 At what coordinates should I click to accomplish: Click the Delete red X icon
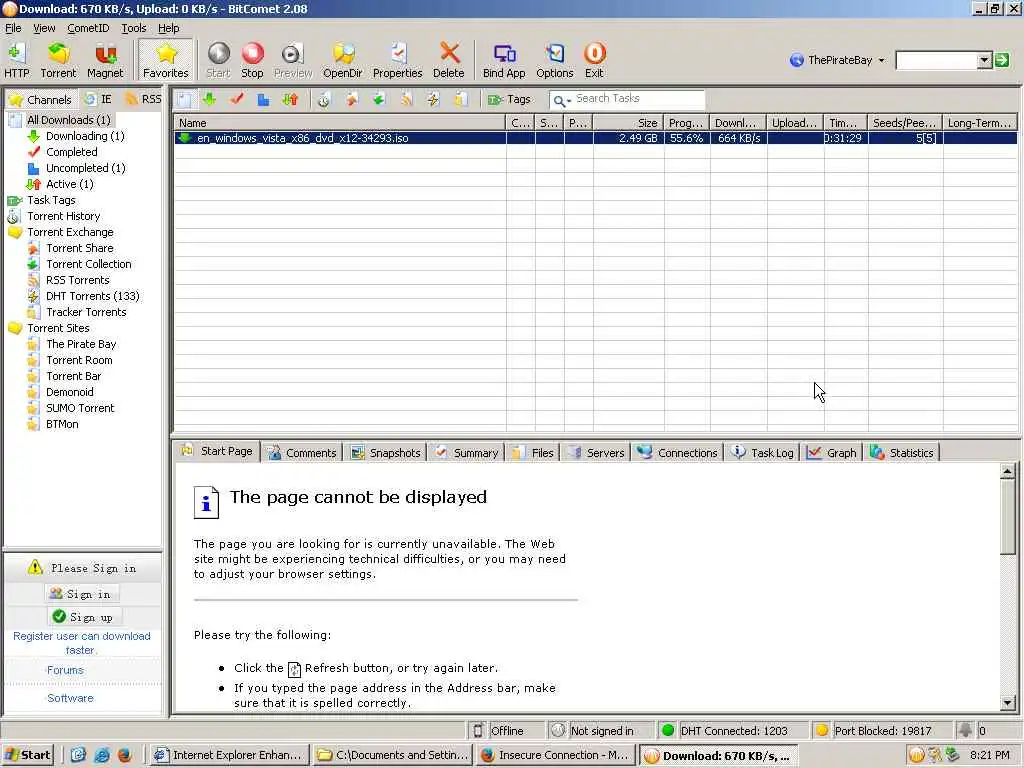[449, 60]
